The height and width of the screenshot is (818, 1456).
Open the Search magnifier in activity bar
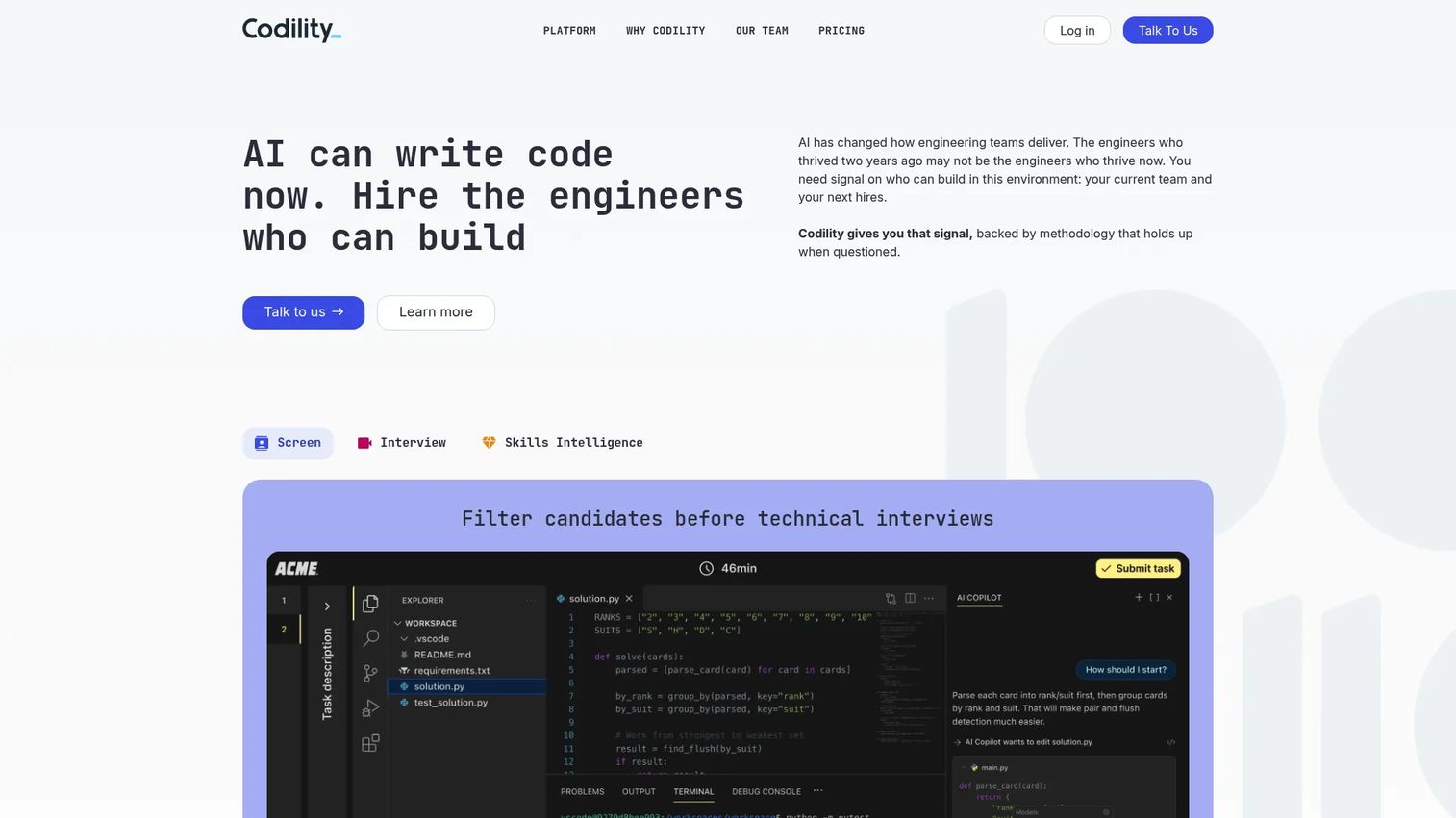point(370,638)
